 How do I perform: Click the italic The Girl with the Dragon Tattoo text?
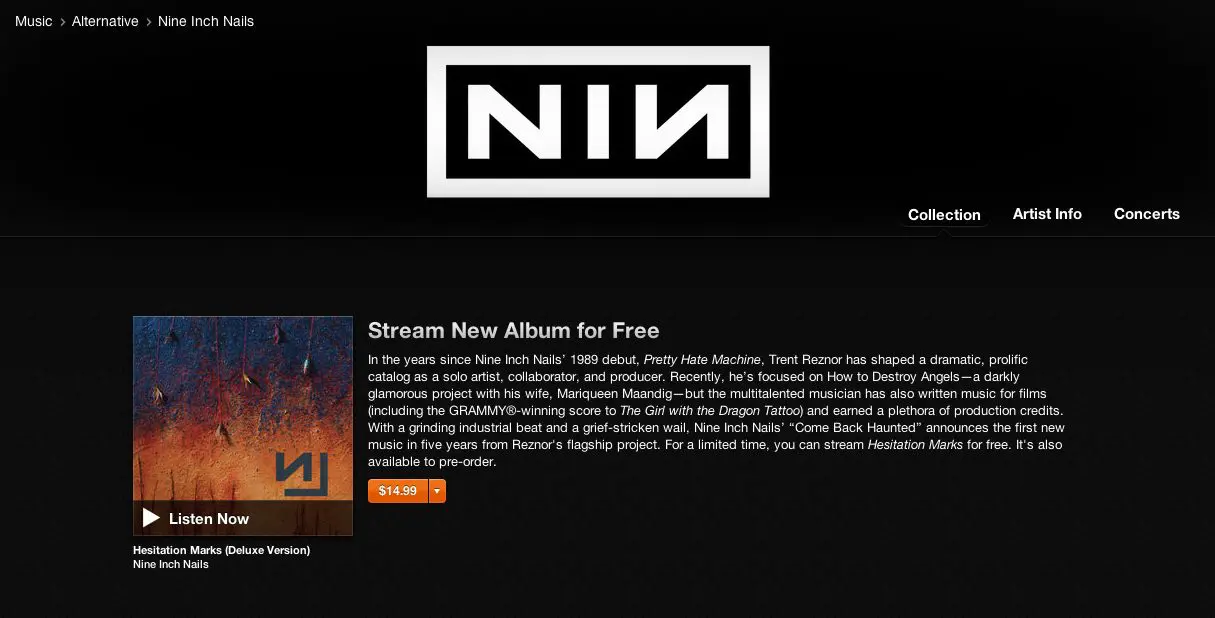pyautogui.click(x=711, y=411)
